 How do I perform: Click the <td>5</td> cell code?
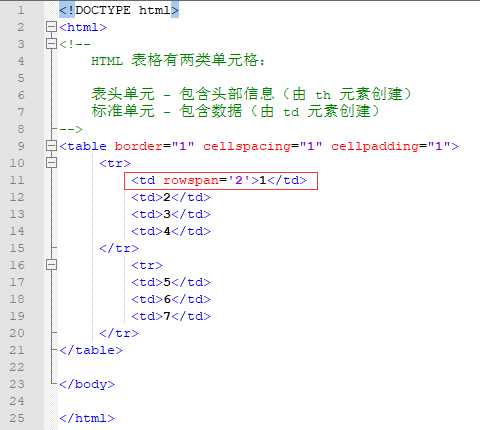click(x=171, y=282)
